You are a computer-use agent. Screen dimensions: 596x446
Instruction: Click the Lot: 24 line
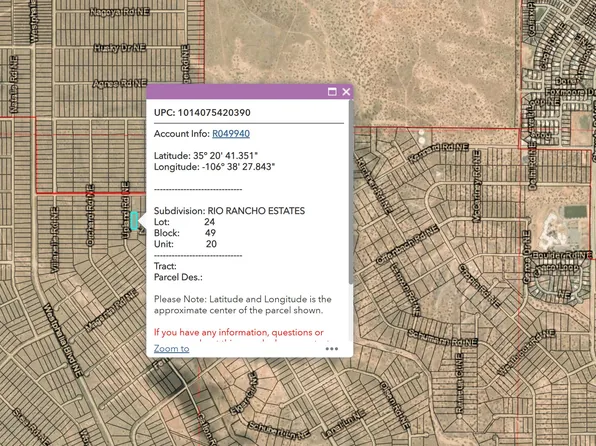click(184, 222)
